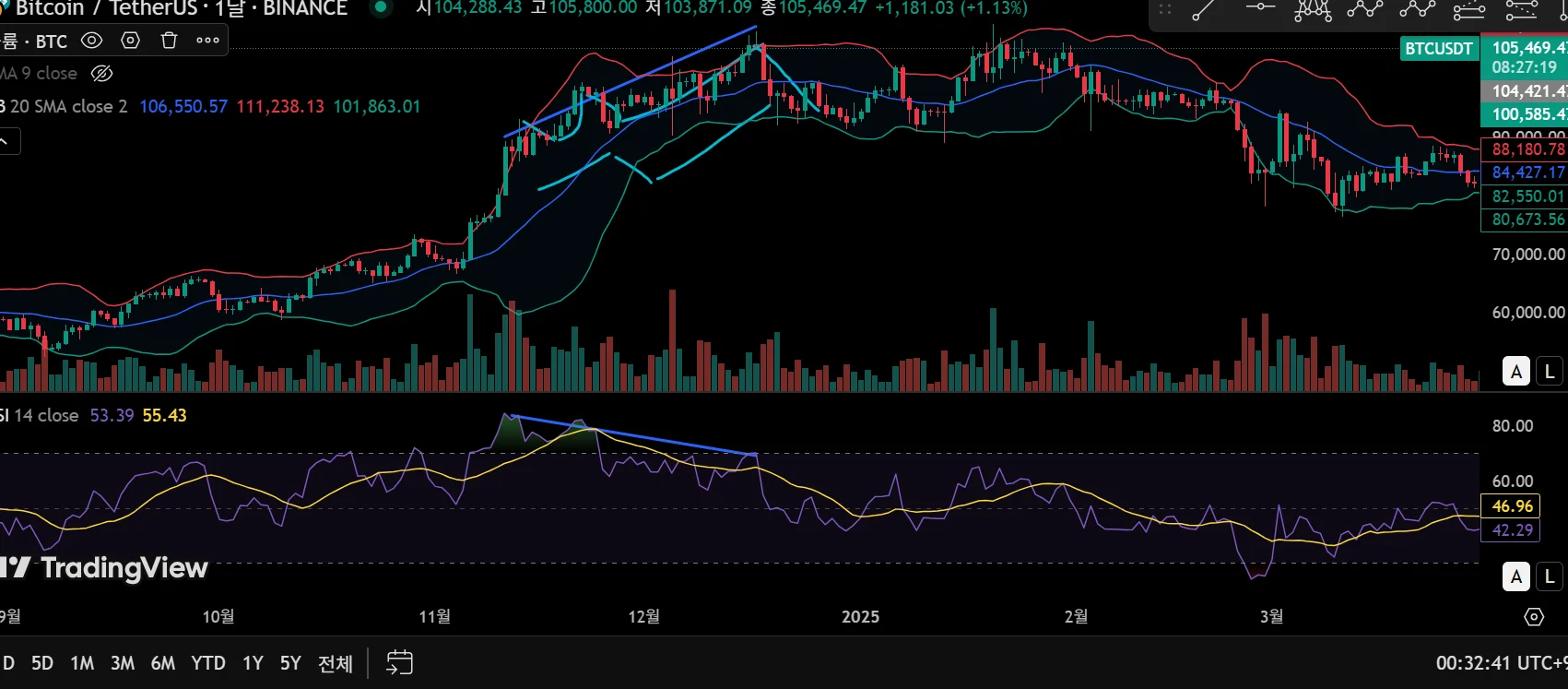
Task: Click the yellow 55.43 RSI average value
Action: click(x=164, y=415)
